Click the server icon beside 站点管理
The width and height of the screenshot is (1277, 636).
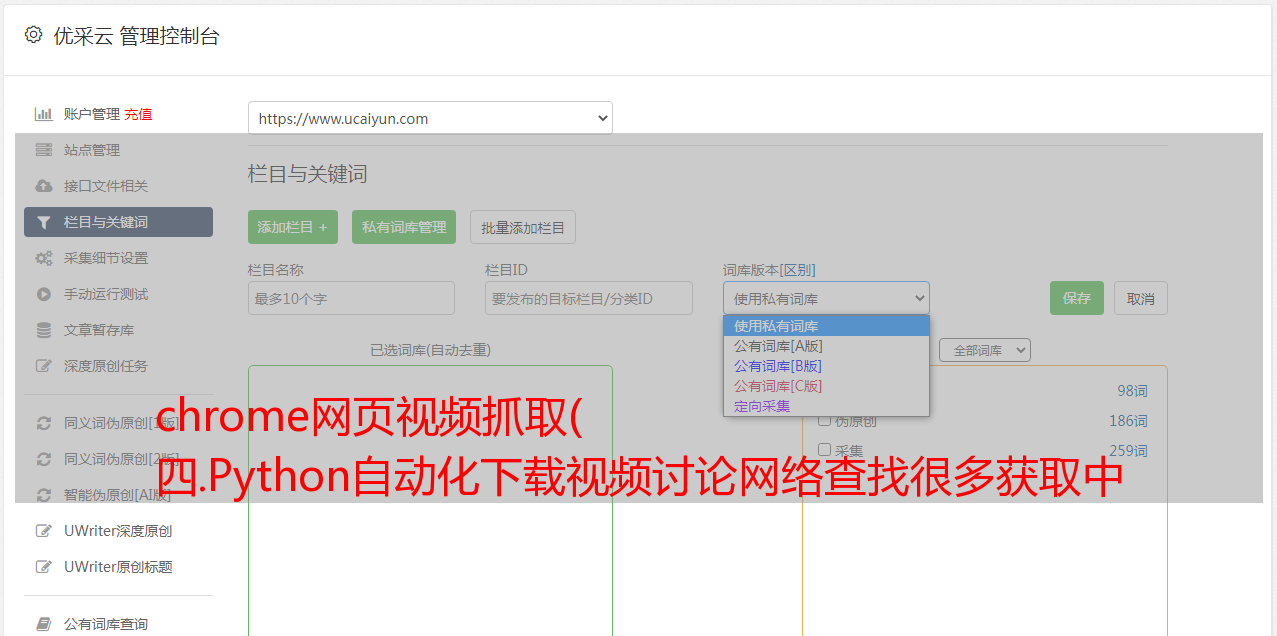point(43,150)
